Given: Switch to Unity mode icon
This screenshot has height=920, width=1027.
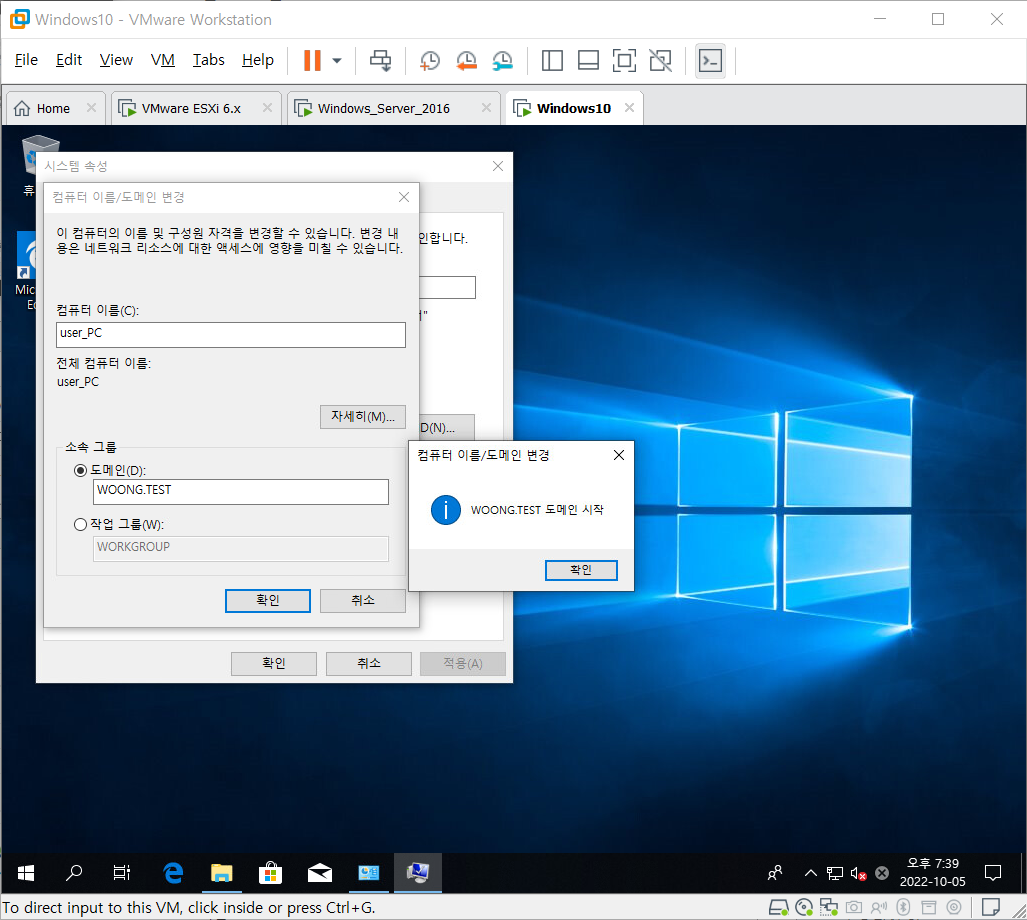Looking at the screenshot, I should coord(660,60).
